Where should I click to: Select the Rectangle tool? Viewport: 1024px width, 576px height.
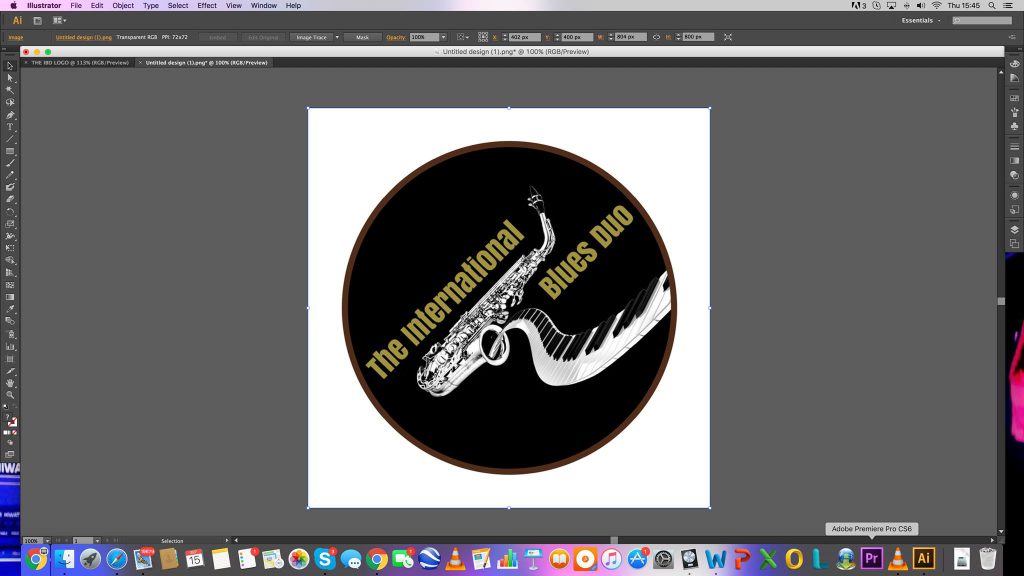tap(10, 151)
